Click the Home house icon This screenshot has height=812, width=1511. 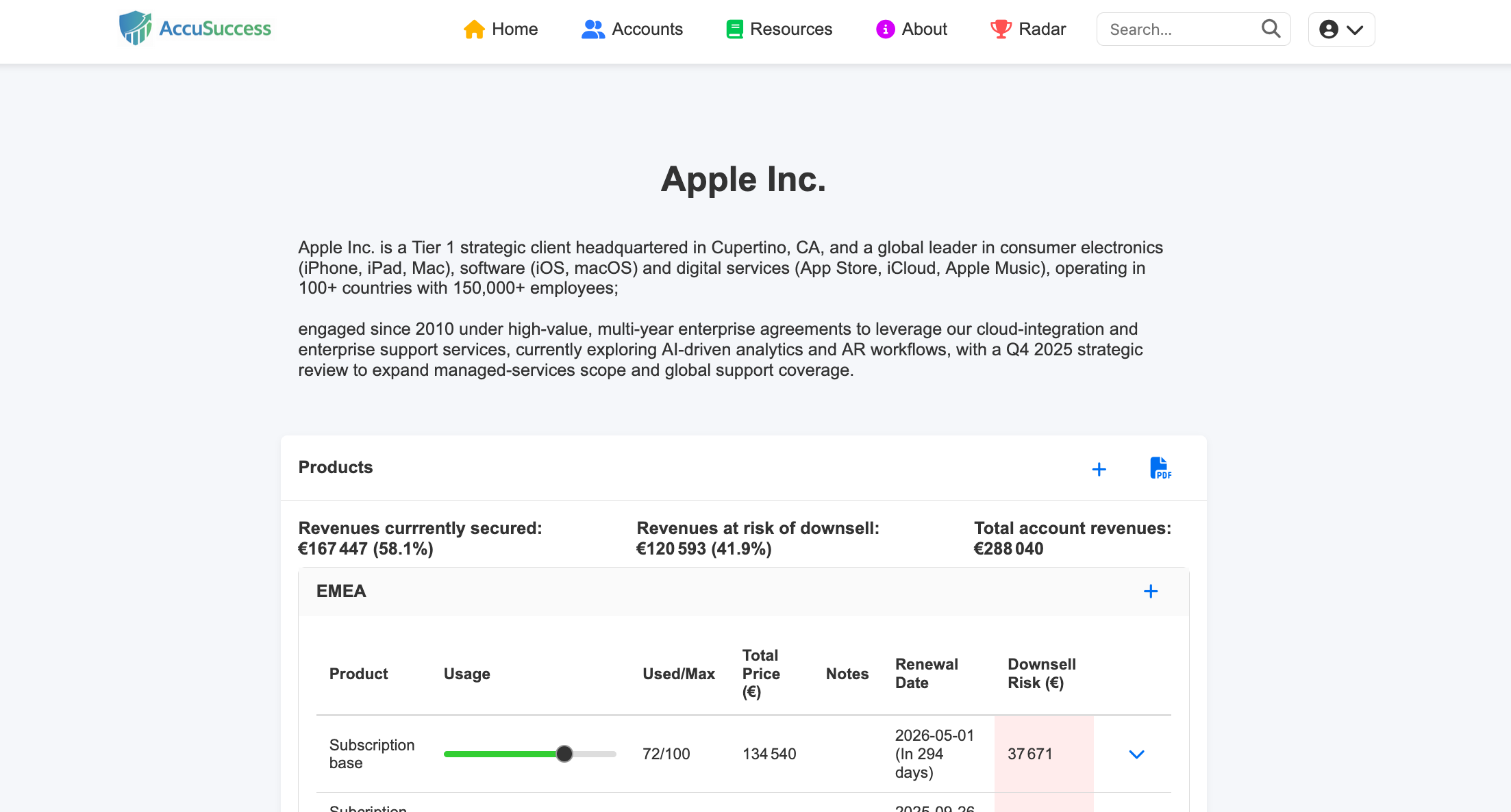[474, 29]
